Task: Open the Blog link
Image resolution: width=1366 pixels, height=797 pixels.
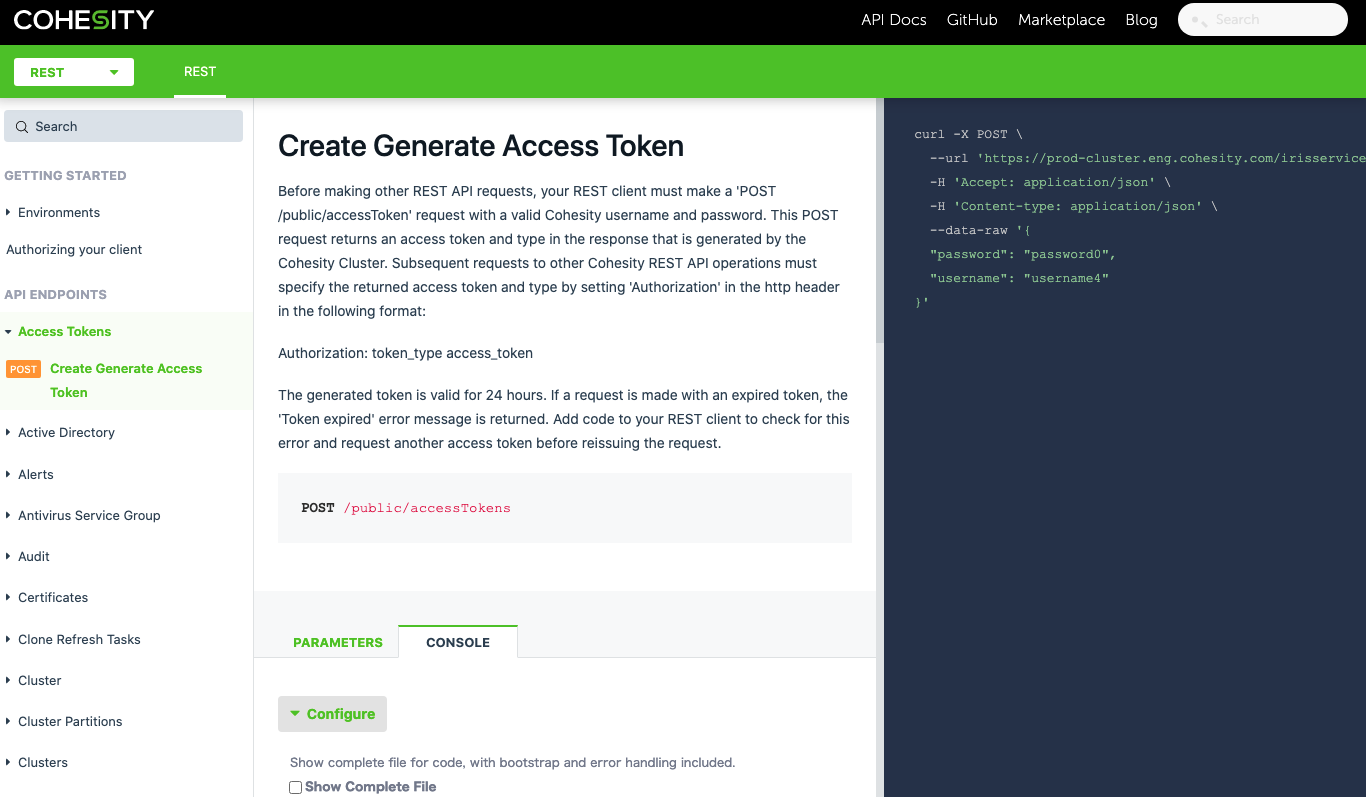Action: [x=1141, y=19]
